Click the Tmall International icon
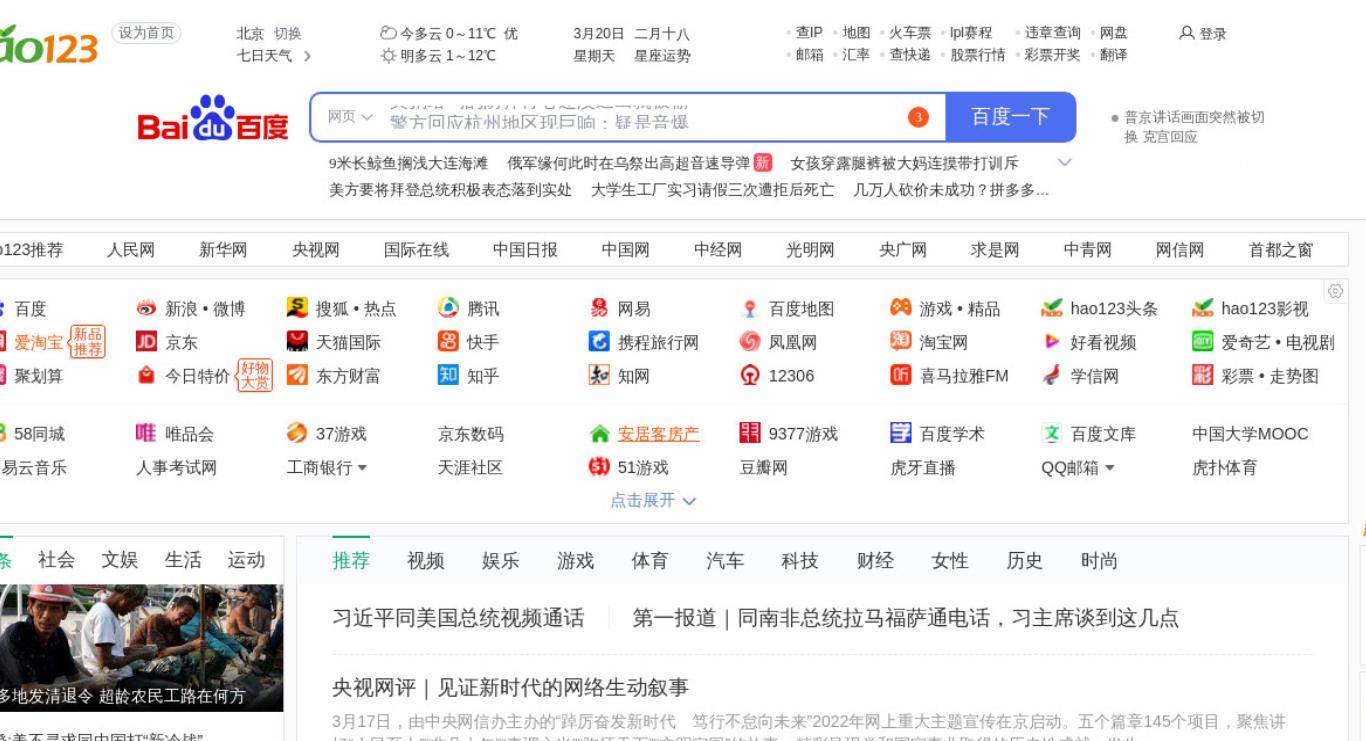1366x741 pixels. [297, 342]
